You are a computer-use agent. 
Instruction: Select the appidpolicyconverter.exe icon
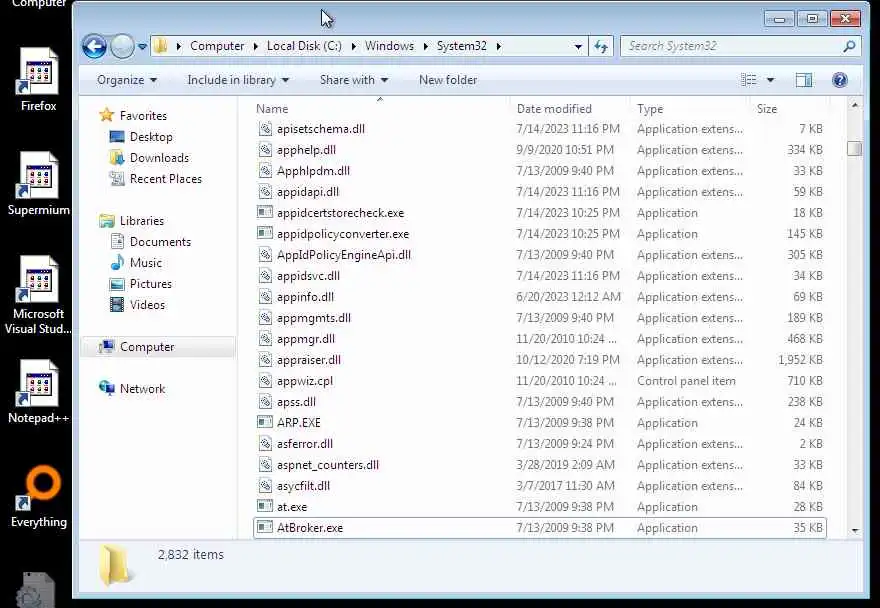[x=265, y=234]
